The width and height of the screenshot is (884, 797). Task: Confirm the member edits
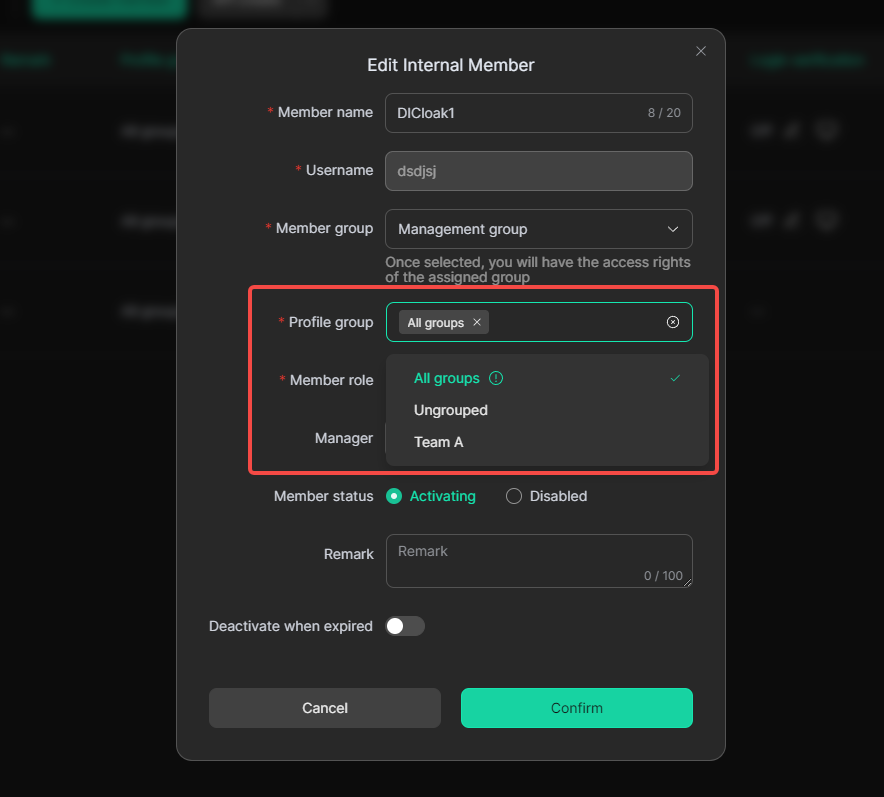(x=576, y=708)
